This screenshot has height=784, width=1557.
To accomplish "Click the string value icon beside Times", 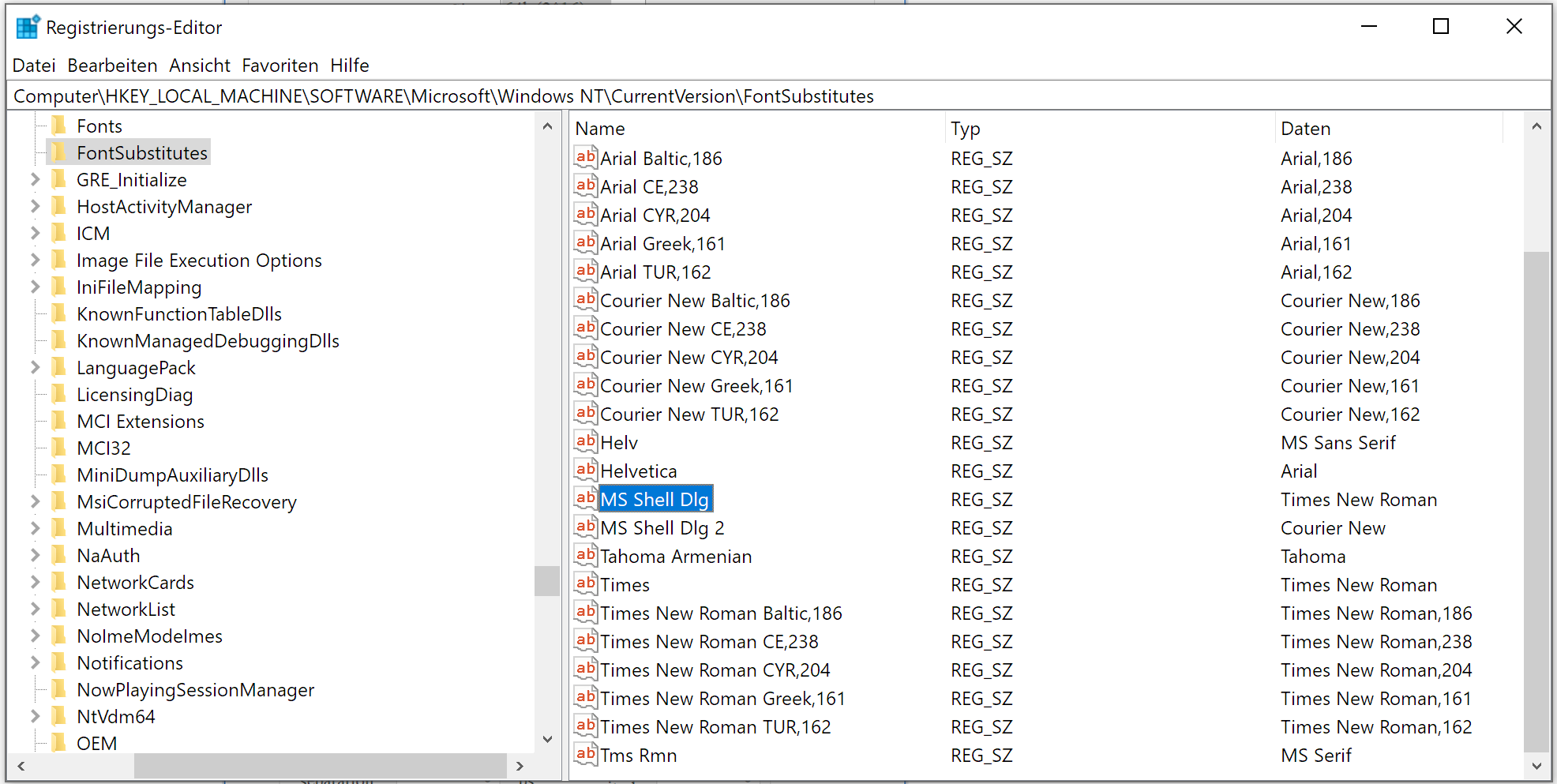I will click(x=586, y=584).
